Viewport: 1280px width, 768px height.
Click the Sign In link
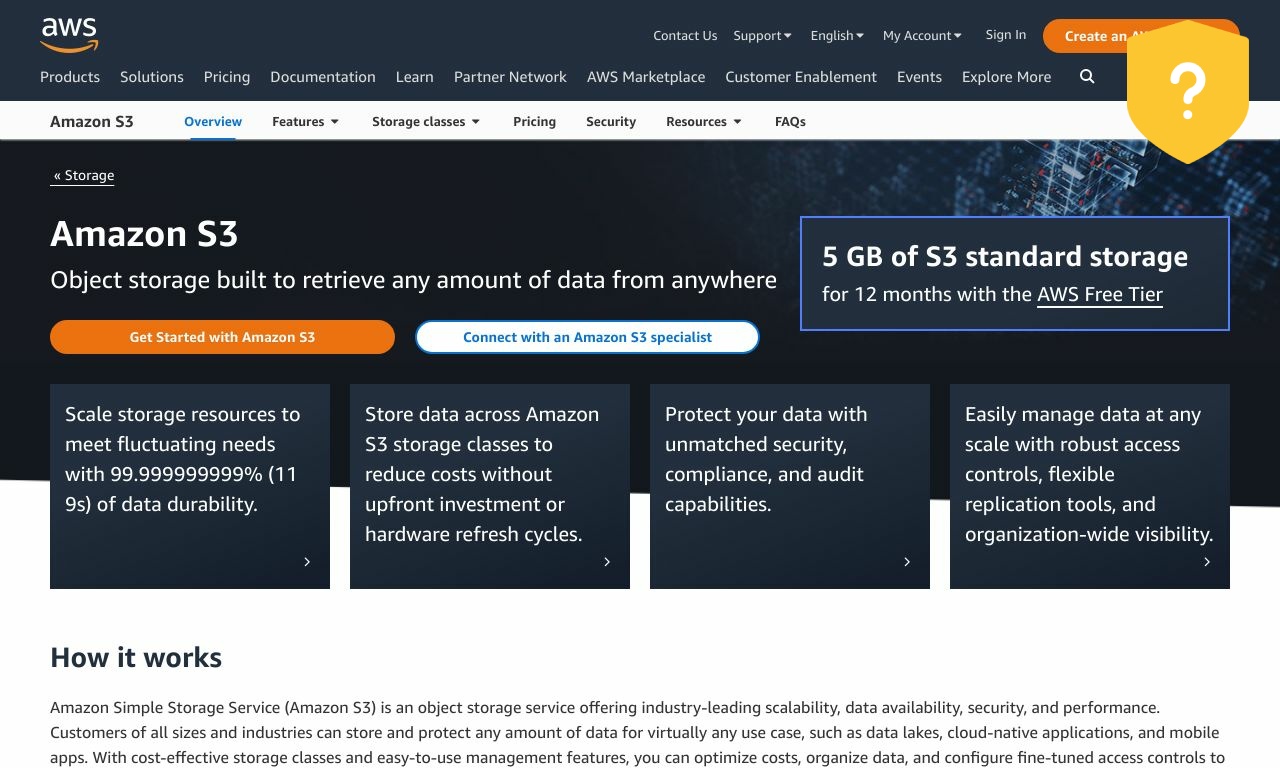coord(1005,34)
